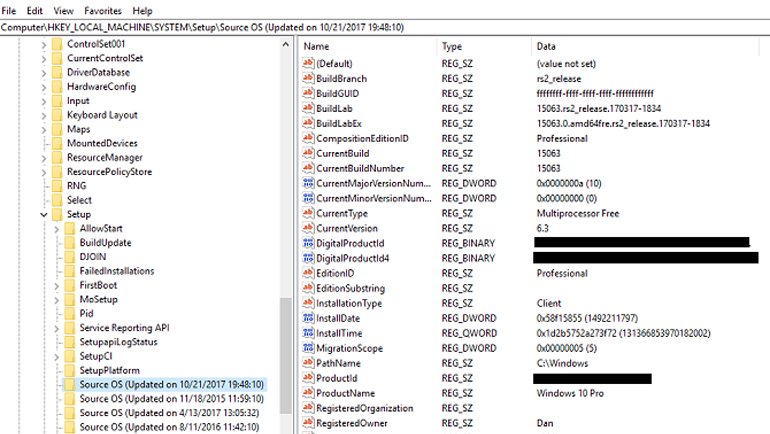This screenshot has width=770, height=434.
Task: Open the Favorites menu
Action: 103,10
